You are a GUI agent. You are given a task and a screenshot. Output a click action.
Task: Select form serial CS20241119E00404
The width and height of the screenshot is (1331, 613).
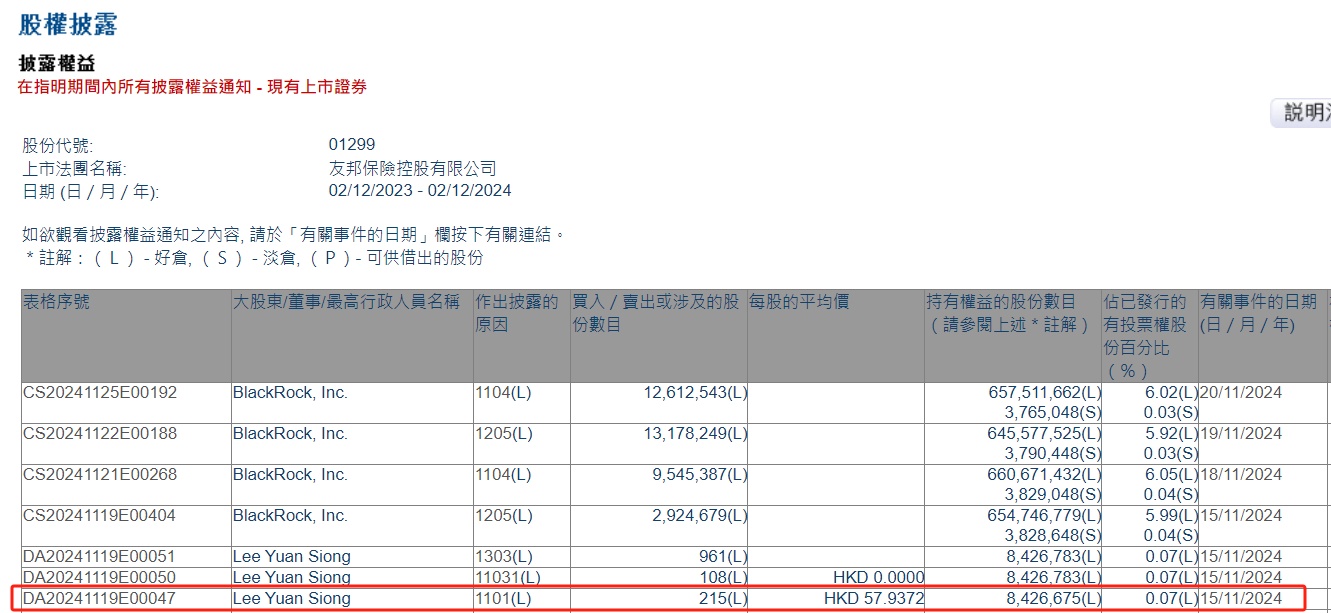point(100,516)
